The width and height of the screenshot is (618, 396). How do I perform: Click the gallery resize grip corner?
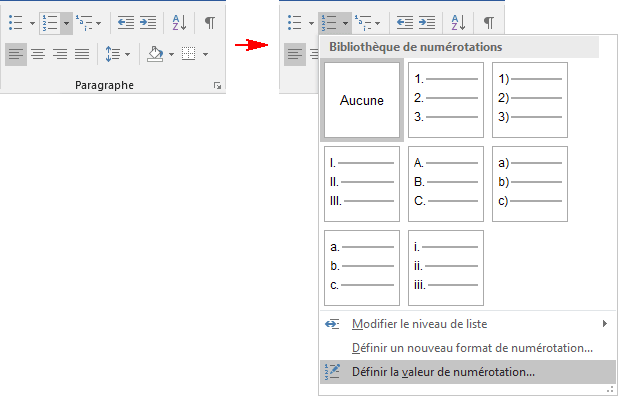click(611, 389)
